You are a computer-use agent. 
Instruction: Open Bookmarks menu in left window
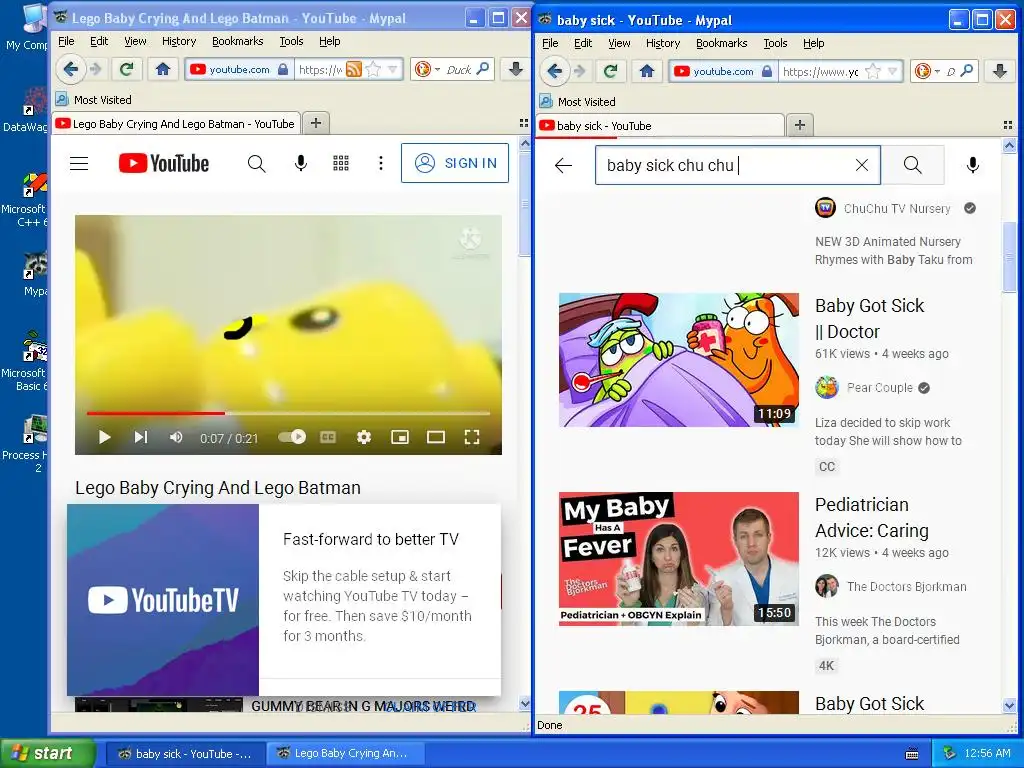tap(238, 41)
